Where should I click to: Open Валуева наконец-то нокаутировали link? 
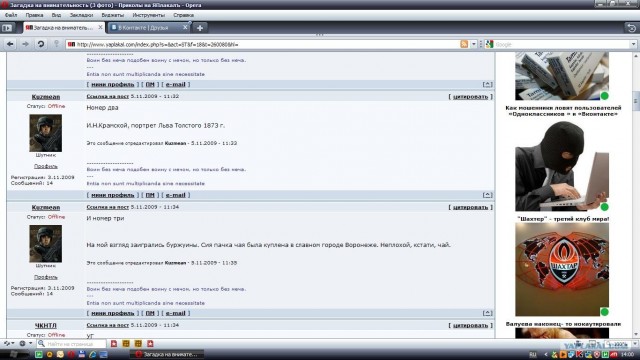point(563,324)
